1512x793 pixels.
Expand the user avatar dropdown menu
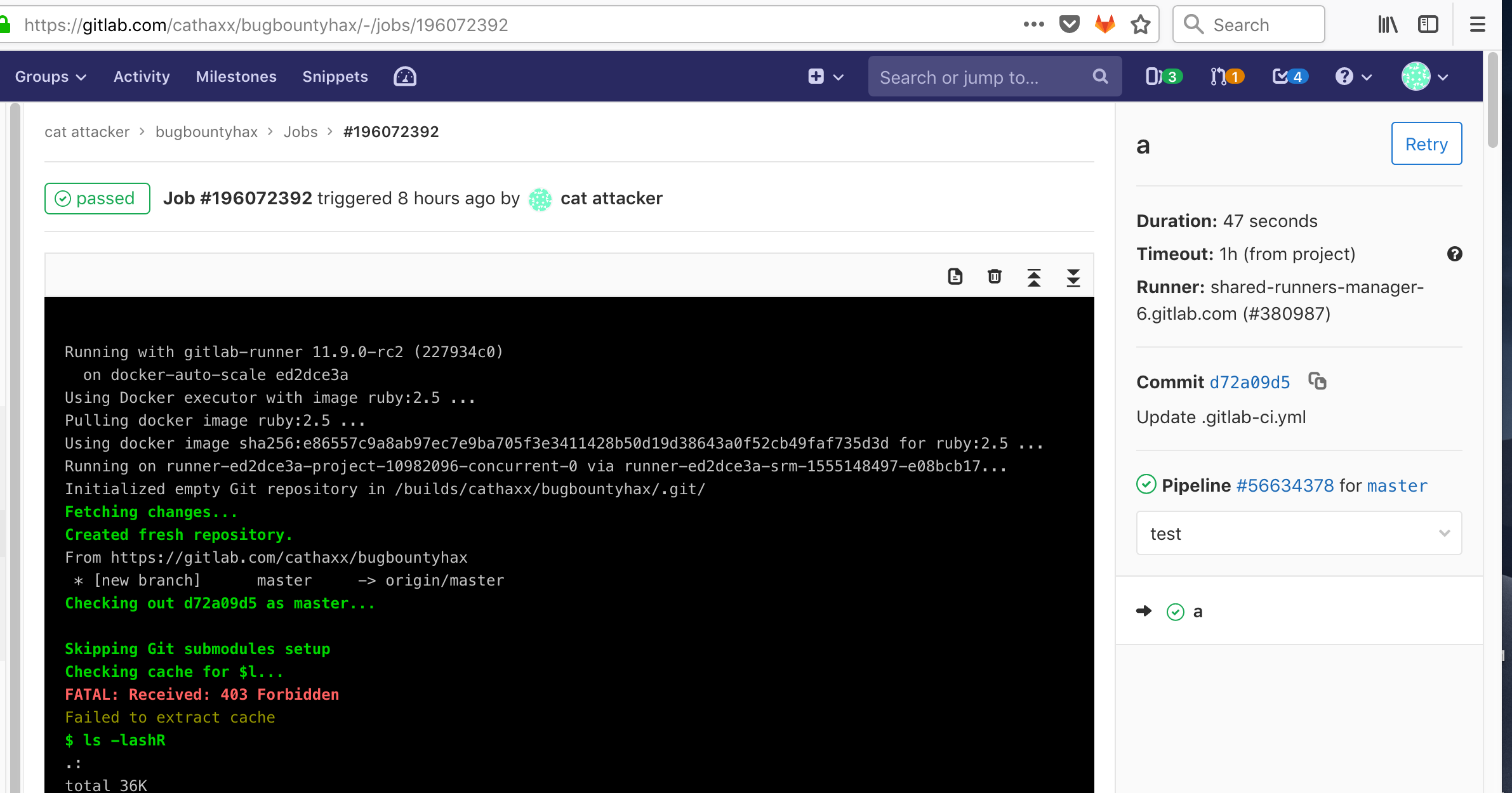pyautogui.click(x=1425, y=77)
